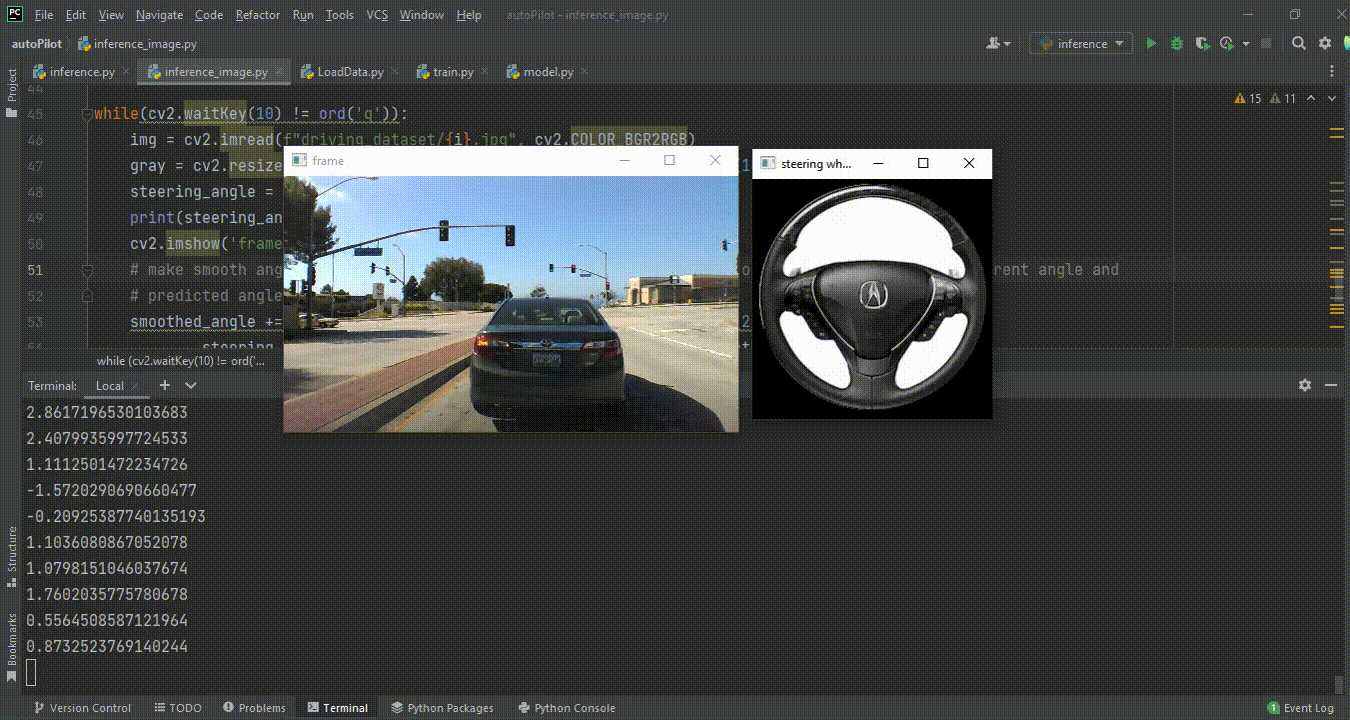Image resolution: width=1350 pixels, height=720 pixels.
Task: Click the 15 warnings indicator
Action: [x=1248, y=98]
